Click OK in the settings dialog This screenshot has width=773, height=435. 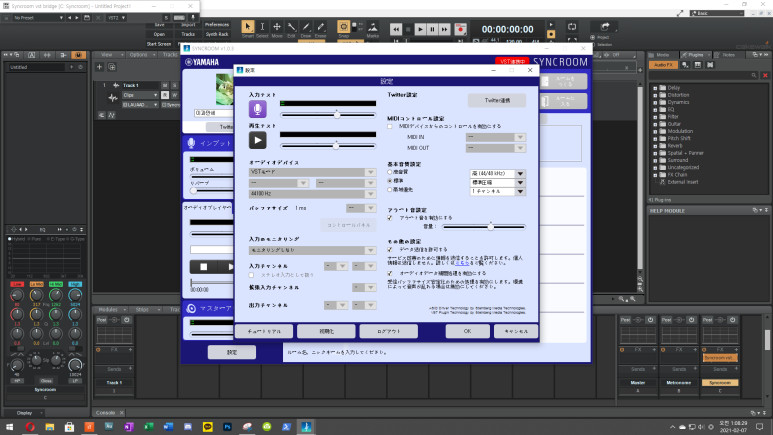pos(467,331)
